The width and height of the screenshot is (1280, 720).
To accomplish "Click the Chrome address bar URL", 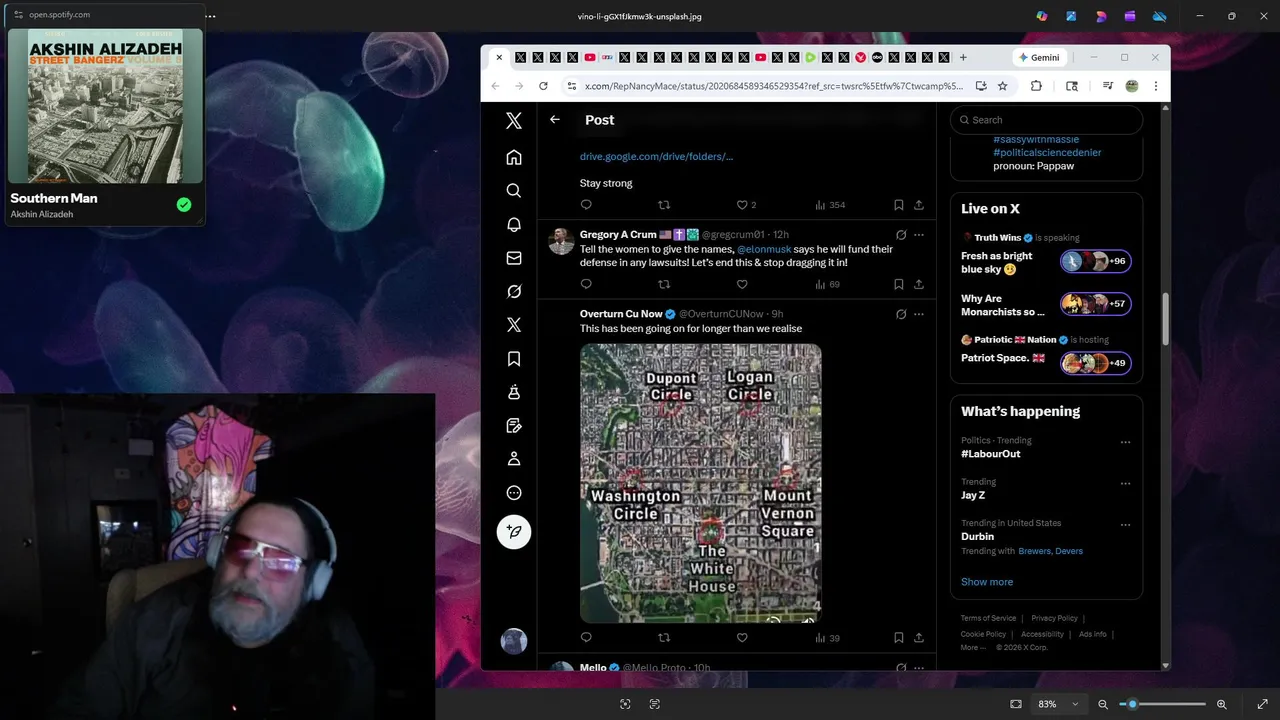I will pyautogui.click(x=773, y=86).
